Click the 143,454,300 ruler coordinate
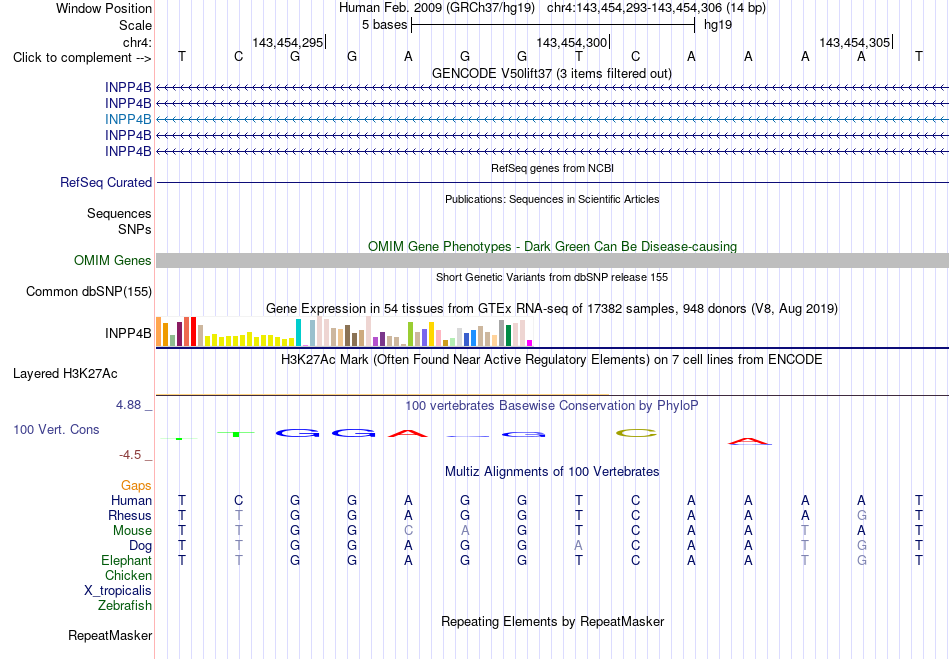Screen dimensions: 950x659 click(x=571, y=42)
